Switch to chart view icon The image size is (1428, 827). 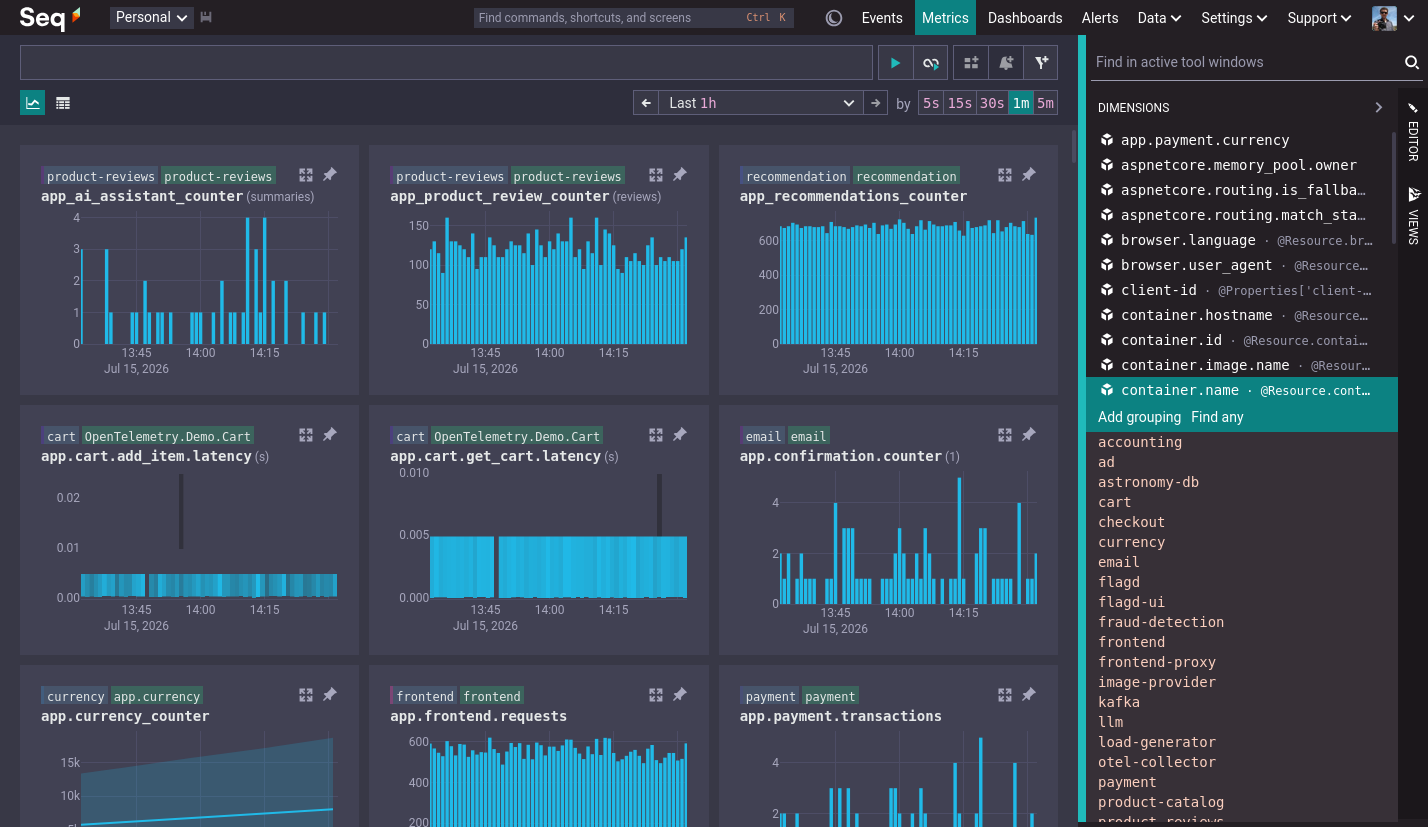33,102
